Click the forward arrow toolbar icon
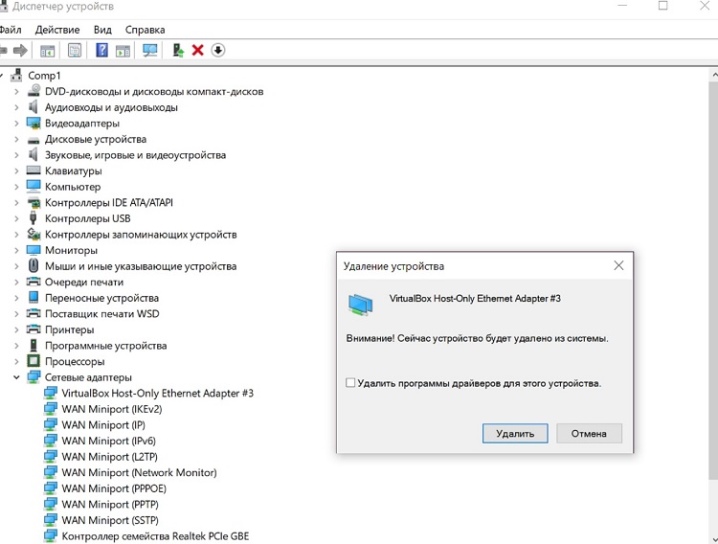The image size is (718, 544). 20,50
